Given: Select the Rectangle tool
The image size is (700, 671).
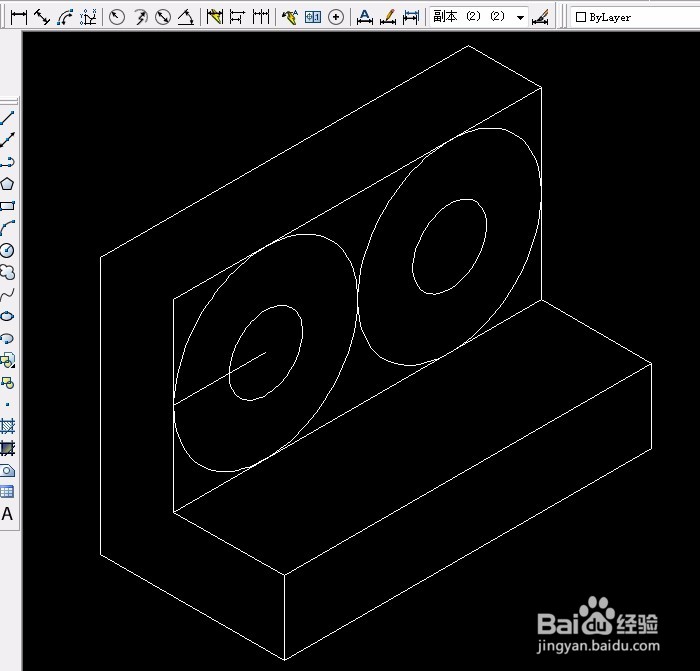Looking at the screenshot, I should point(8,205).
